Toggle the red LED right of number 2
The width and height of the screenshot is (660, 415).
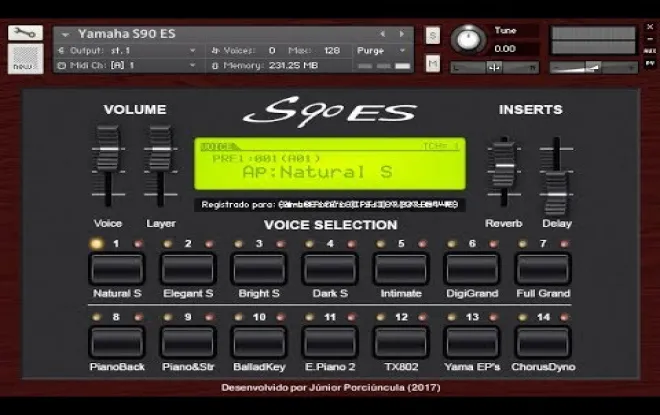pyautogui.click(x=209, y=244)
